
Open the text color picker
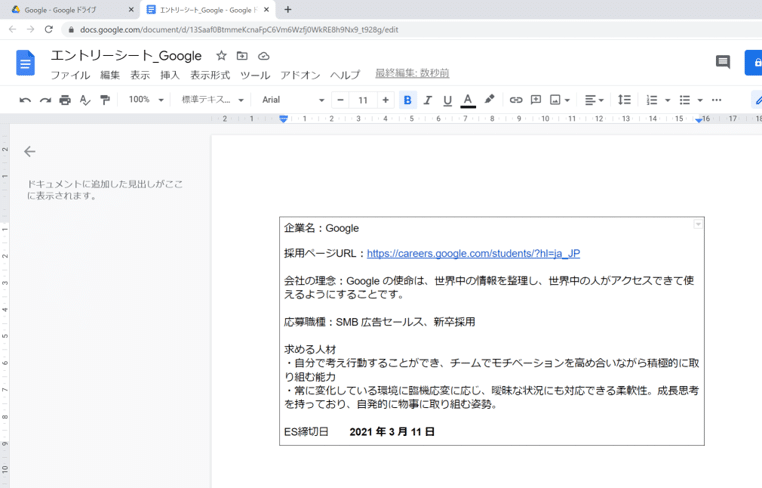tap(468, 100)
